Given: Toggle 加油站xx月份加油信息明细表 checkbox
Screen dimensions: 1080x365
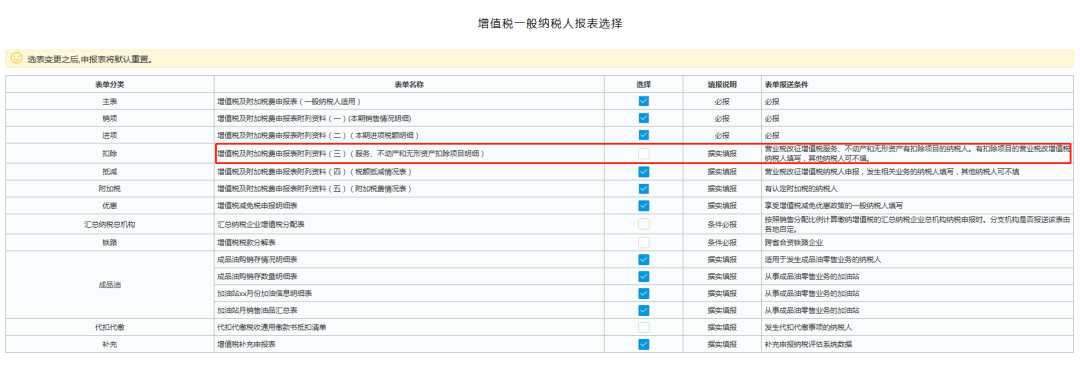Looking at the screenshot, I should pyautogui.click(x=643, y=293).
